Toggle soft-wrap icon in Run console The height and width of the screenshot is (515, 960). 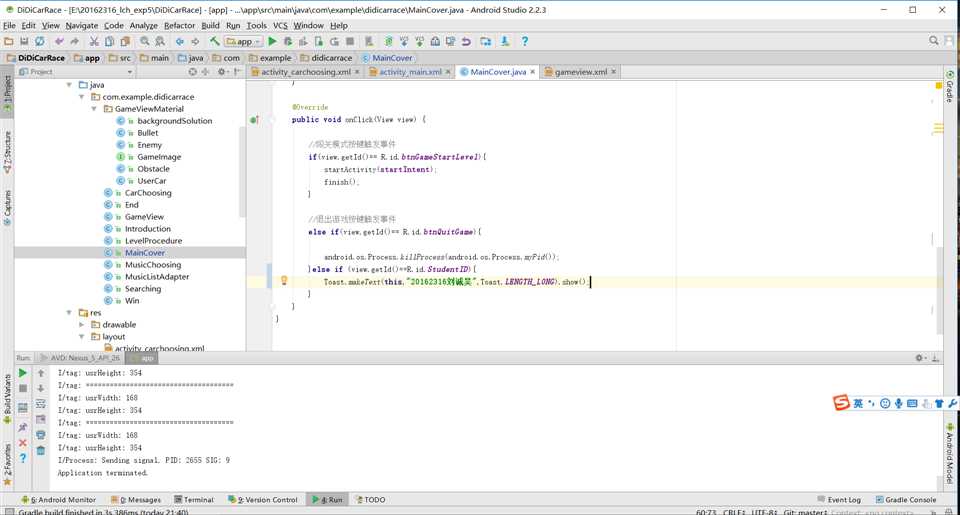[41, 404]
